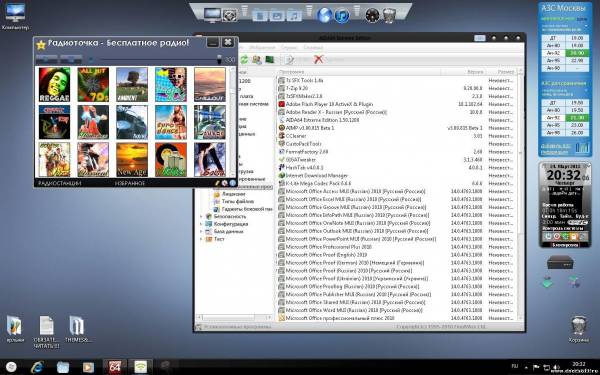This screenshot has height=375, width=600.
Task: Click the green power button in clock gadget
Action: (x=548, y=237)
